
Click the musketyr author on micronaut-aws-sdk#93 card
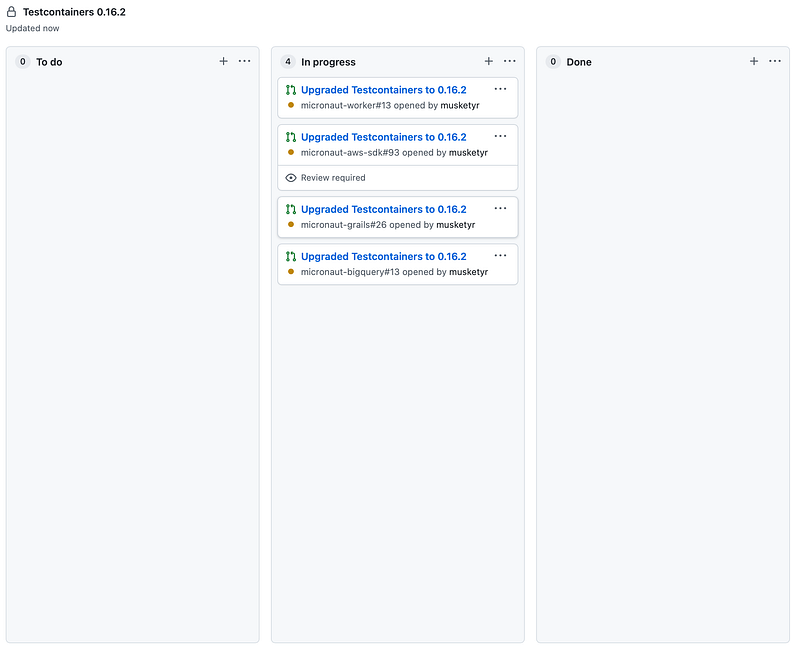pyautogui.click(x=468, y=153)
